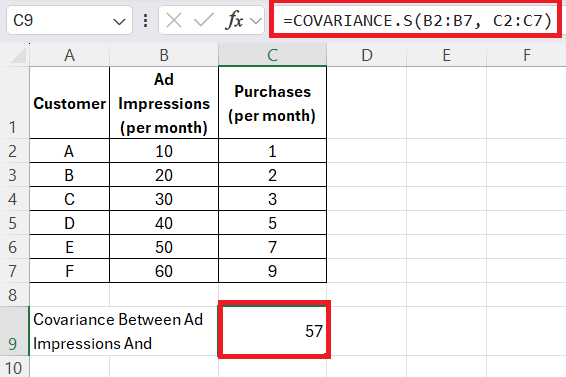566x377 pixels.
Task: Select purchases cell with value 7
Action: (273, 247)
